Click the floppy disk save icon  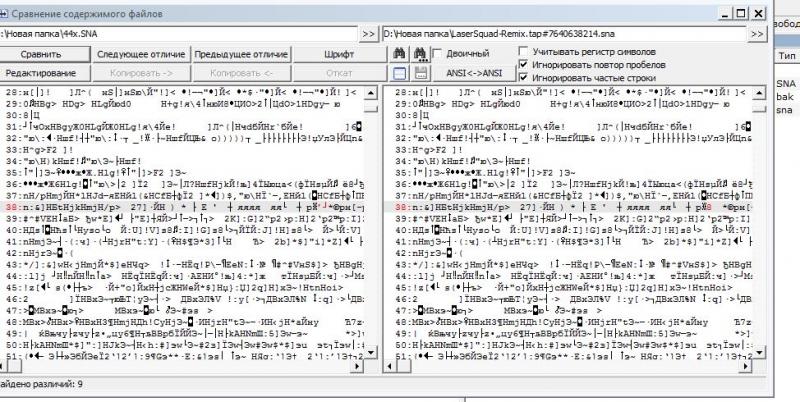tap(419, 74)
